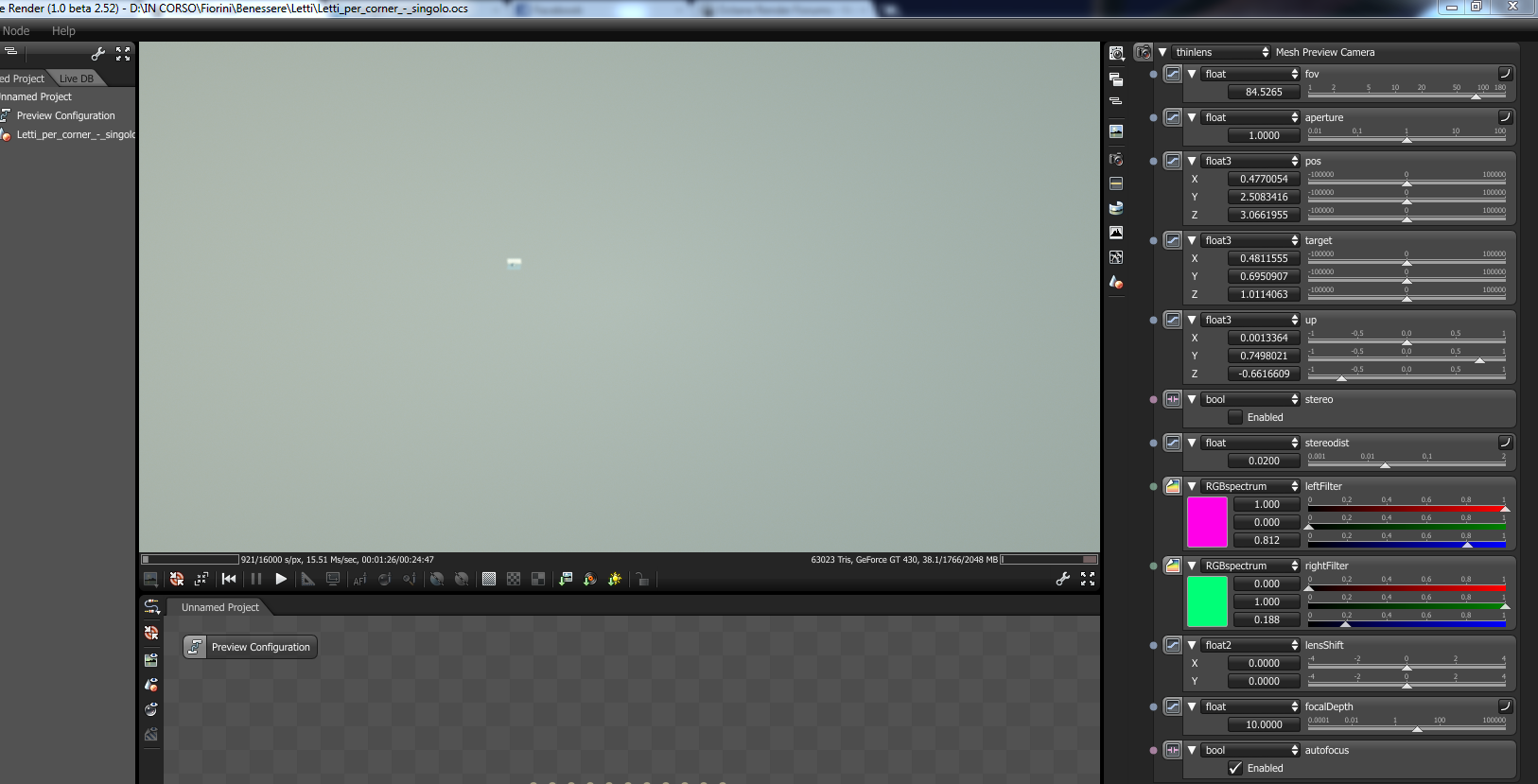Open the Help menu
The image size is (1538, 784).
63,31
